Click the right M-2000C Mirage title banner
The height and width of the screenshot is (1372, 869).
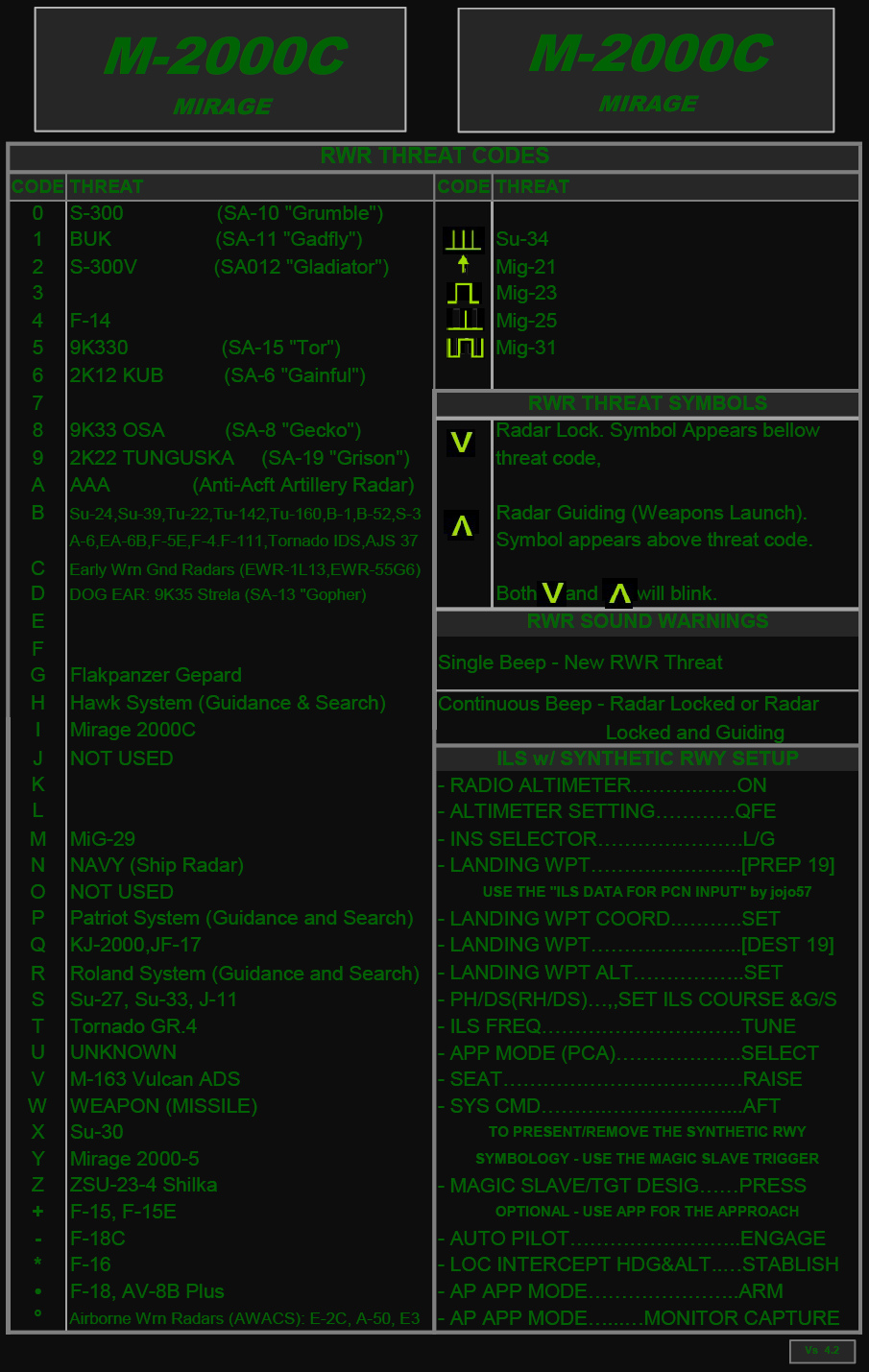(x=646, y=69)
